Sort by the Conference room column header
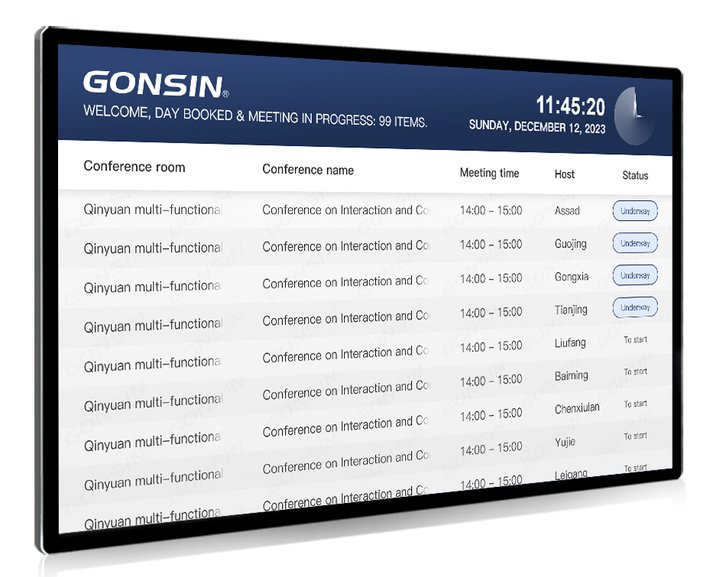720x577 pixels. pyautogui.click(x=134, y=167)
